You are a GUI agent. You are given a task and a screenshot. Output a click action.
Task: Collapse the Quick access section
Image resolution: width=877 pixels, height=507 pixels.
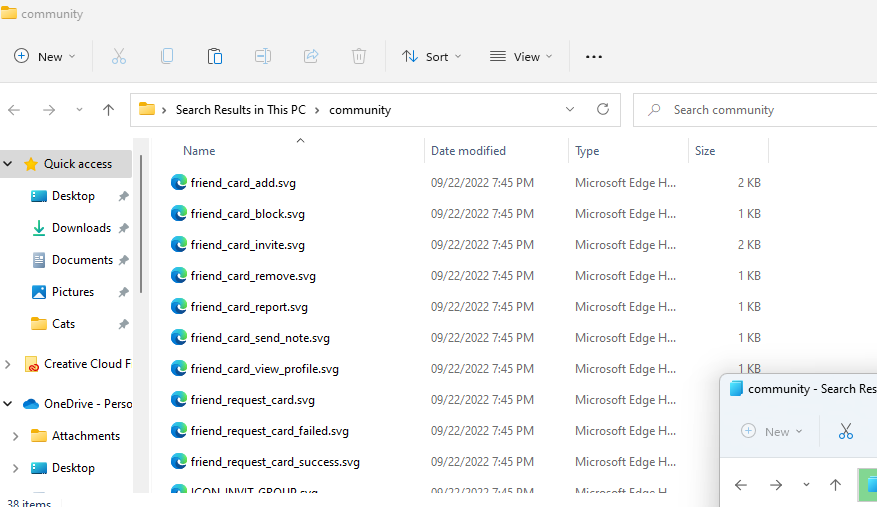9,164
